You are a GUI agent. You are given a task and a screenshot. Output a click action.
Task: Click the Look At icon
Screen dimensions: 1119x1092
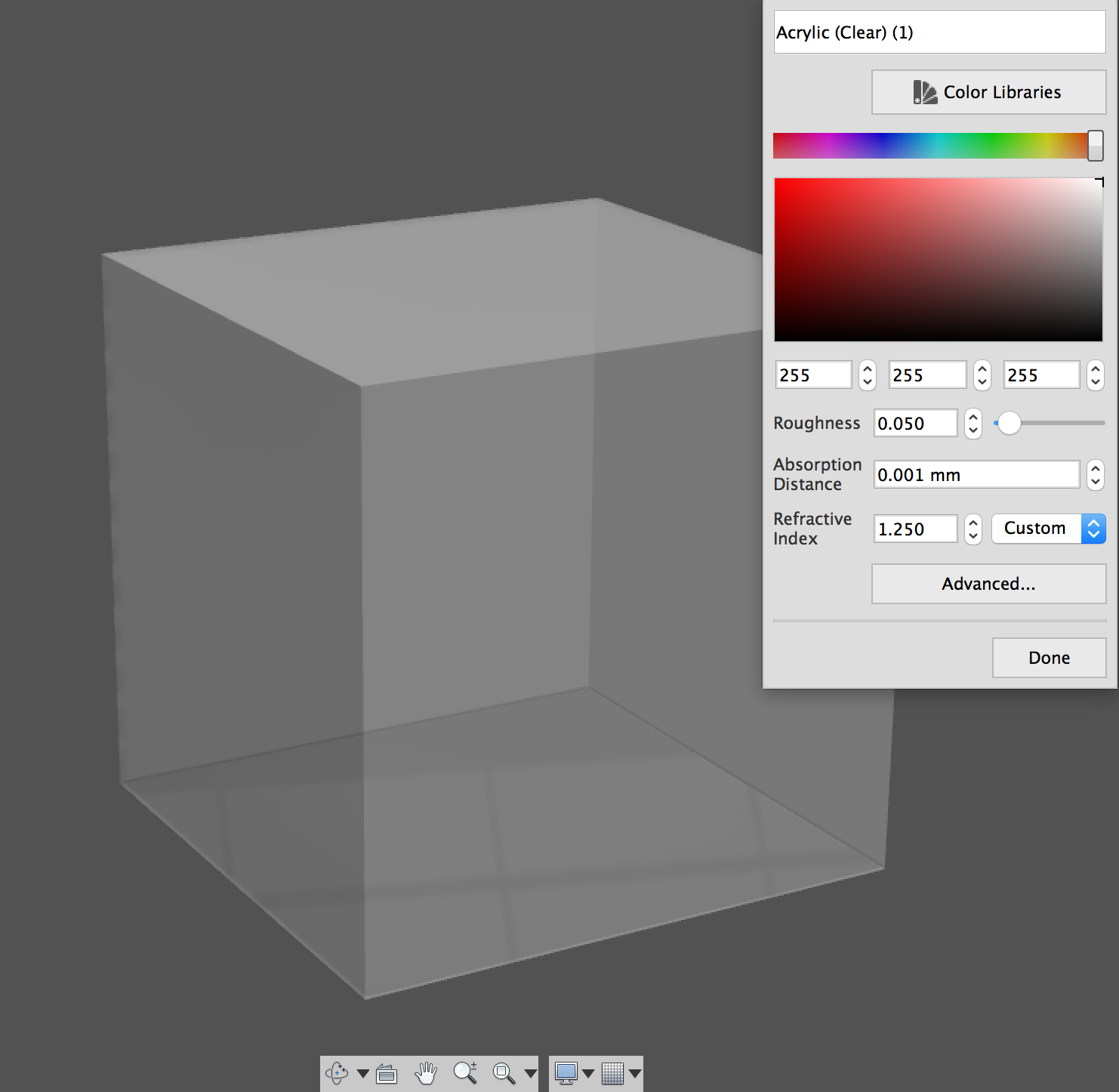point(387,1073)
